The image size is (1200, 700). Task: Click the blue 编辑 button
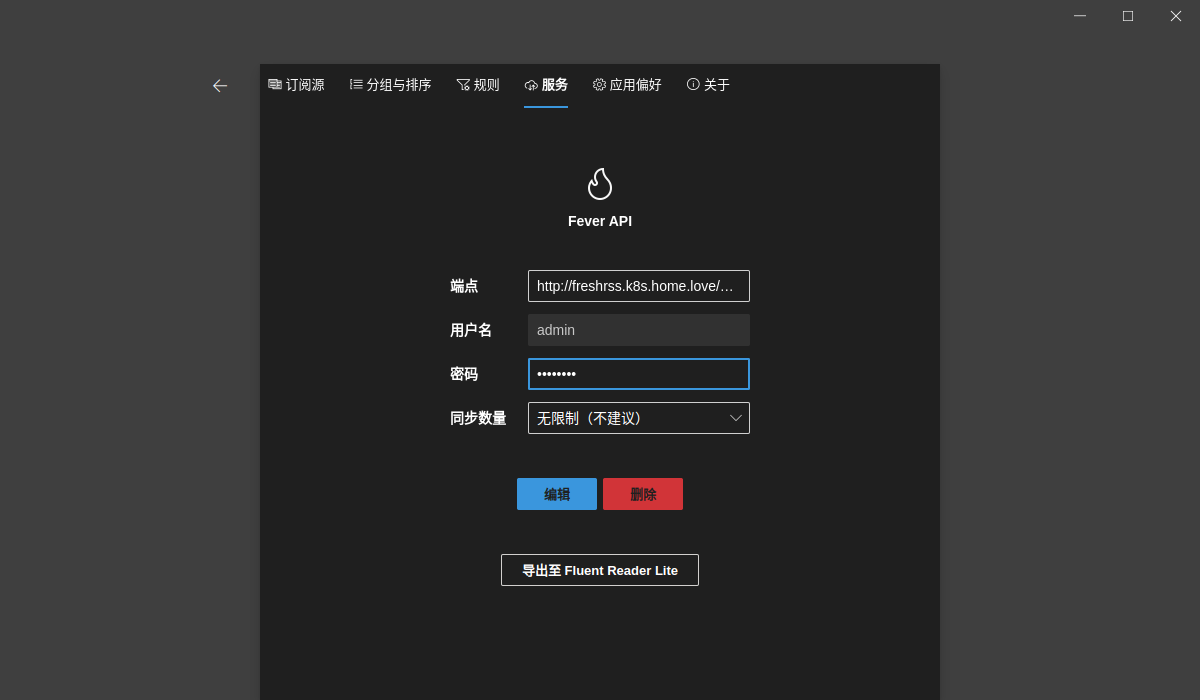click(x=557, y=494)
